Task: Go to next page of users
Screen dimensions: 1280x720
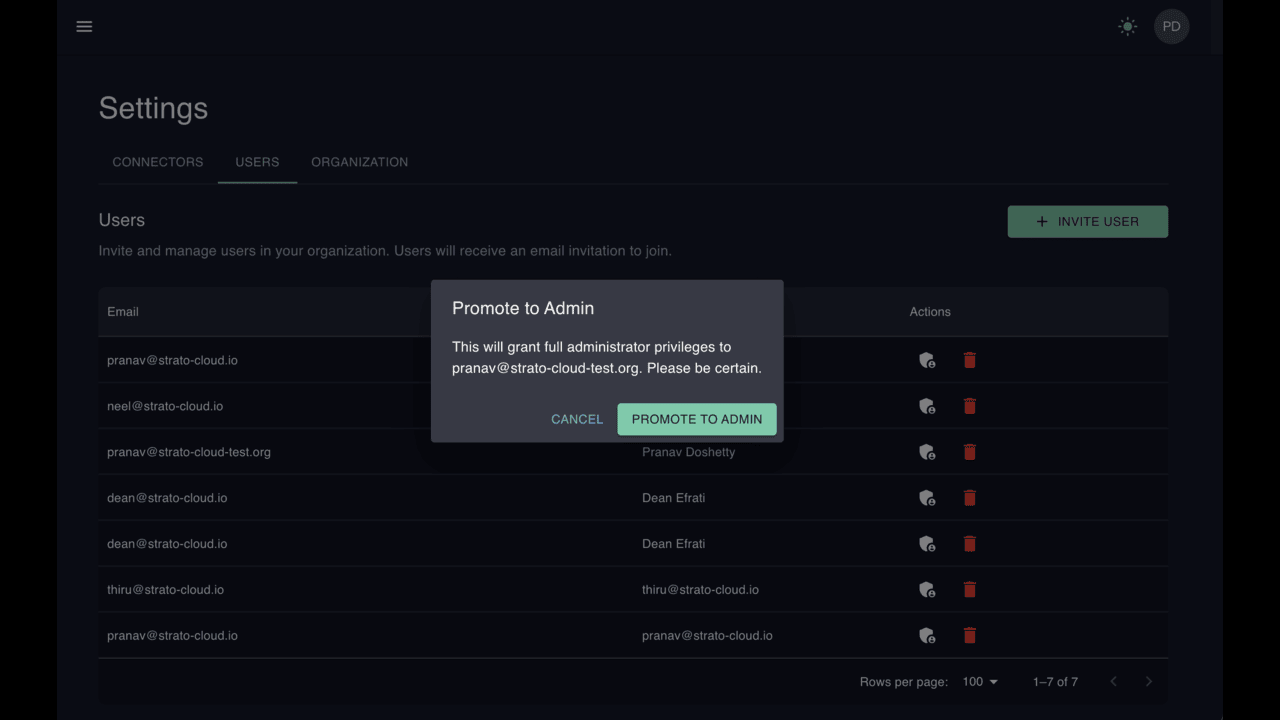Action: point(1148,682)
